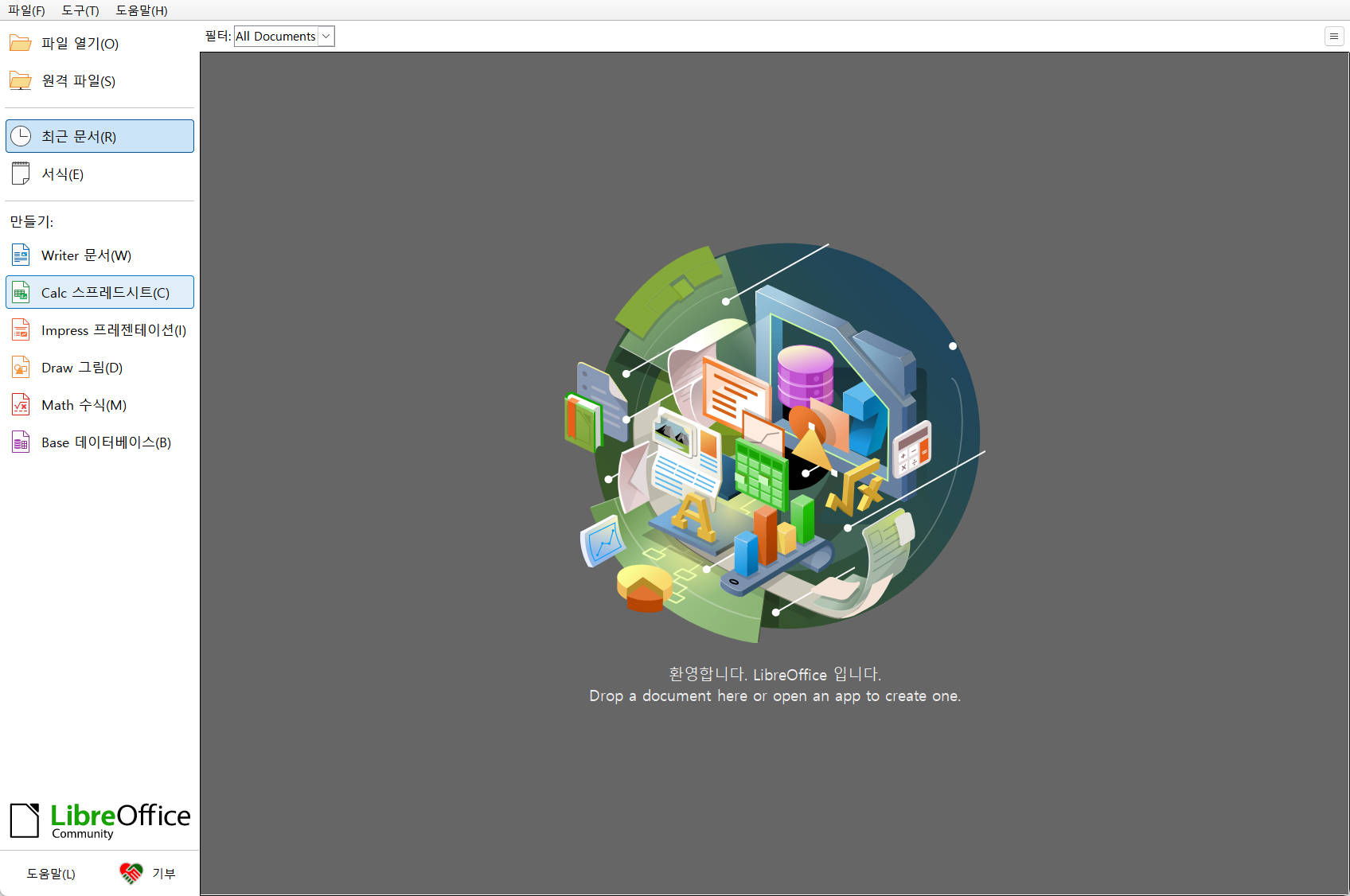
Task: Click the Impress presentation icon
Action: (x=21, y=329)
